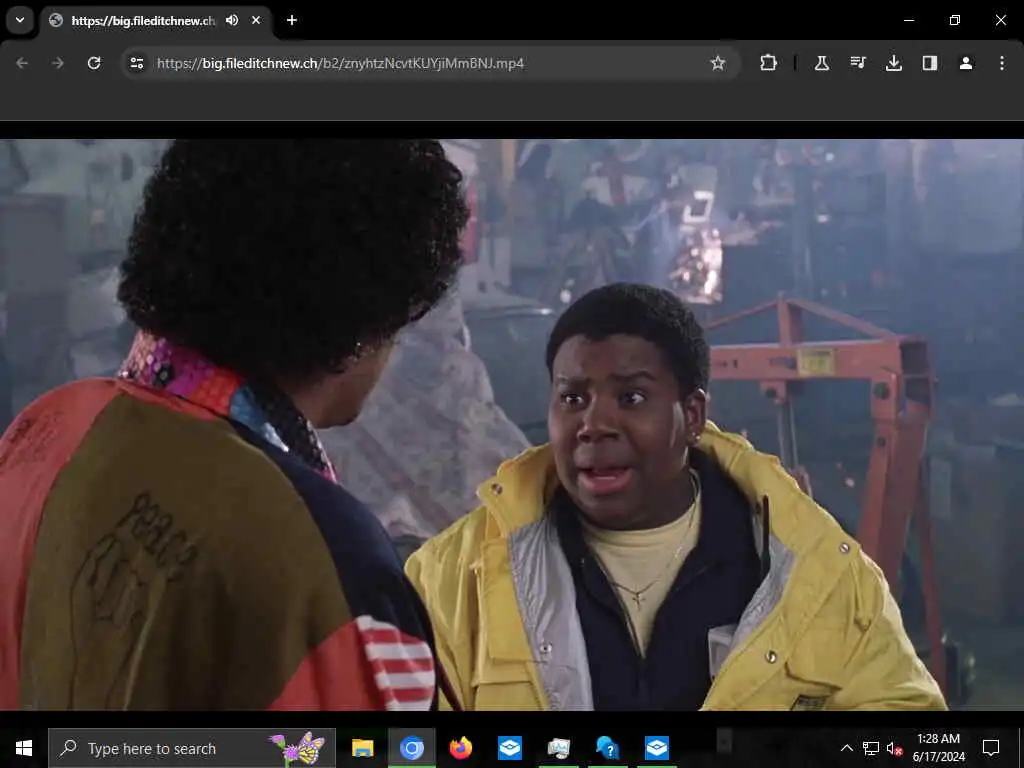Screen dimensions: 1024x768
Task: Open File Explorer from taskbar
Action: pos(362,748)
